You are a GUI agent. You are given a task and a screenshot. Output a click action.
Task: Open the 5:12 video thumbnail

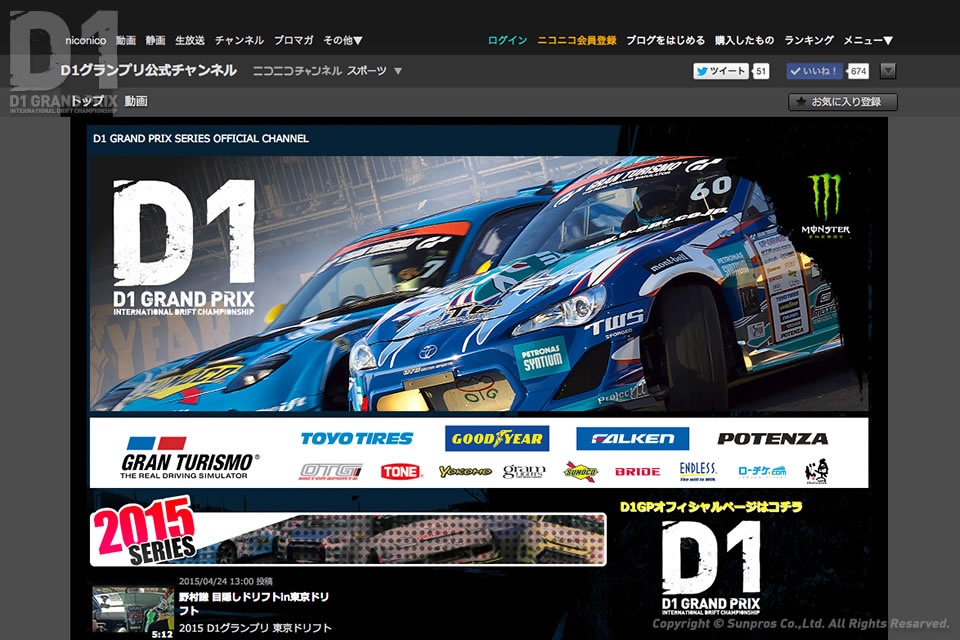coord(133,612)
